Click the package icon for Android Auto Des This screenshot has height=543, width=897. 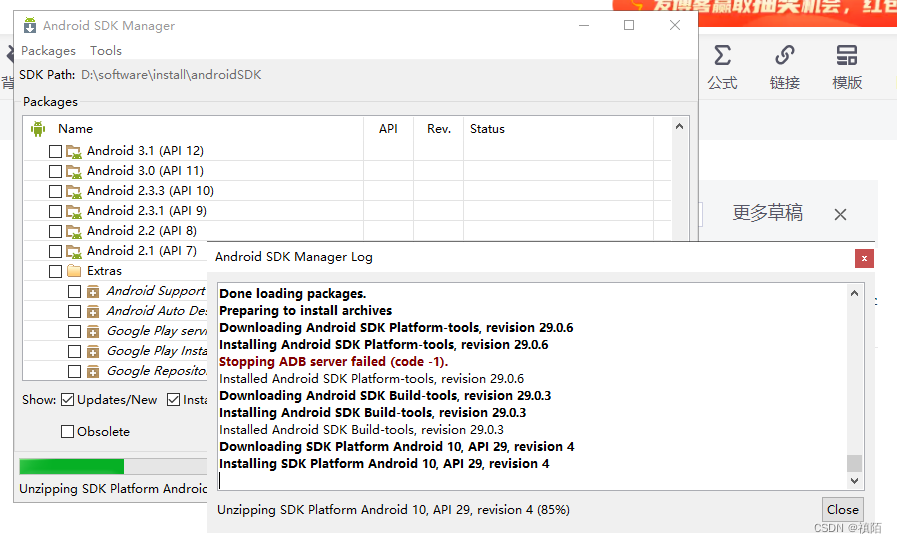click(x=93, y=312)
